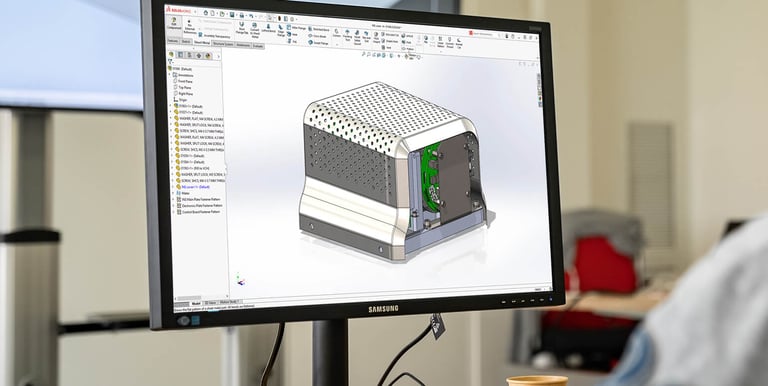Select the Lofted-Bend tool

pyautogui.click(x=268, y=28)
